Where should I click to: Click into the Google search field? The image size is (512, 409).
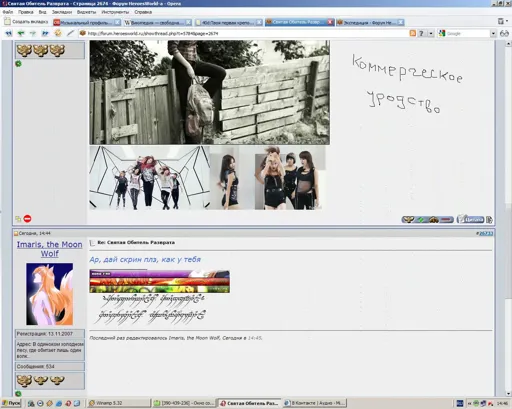[x=468, y=33]
